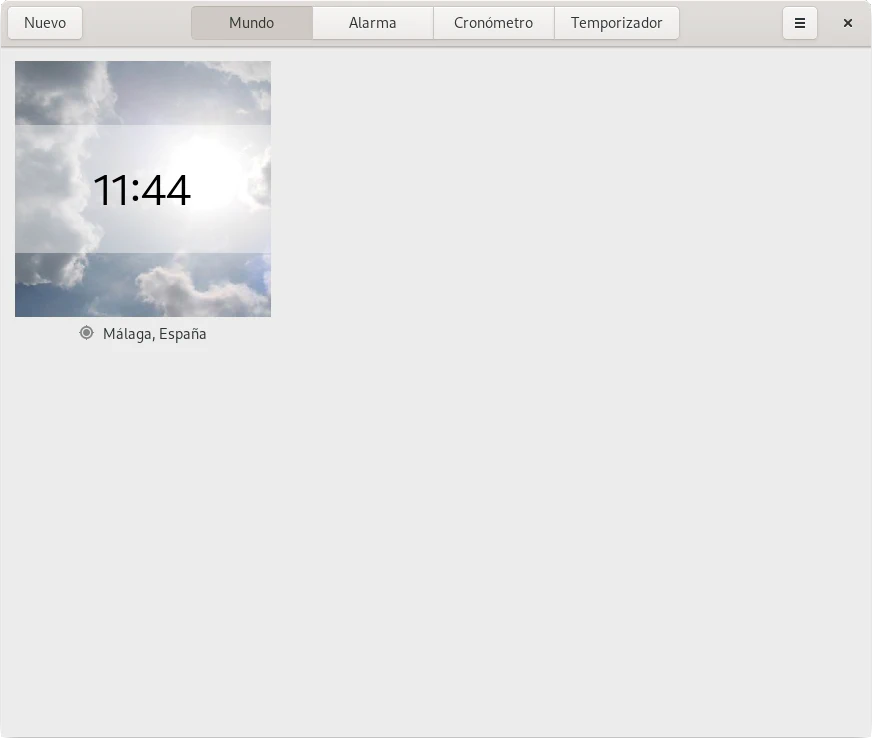Open the hamburger menu in the header
This screenshot has width=872, height=738.
point(799,23)
